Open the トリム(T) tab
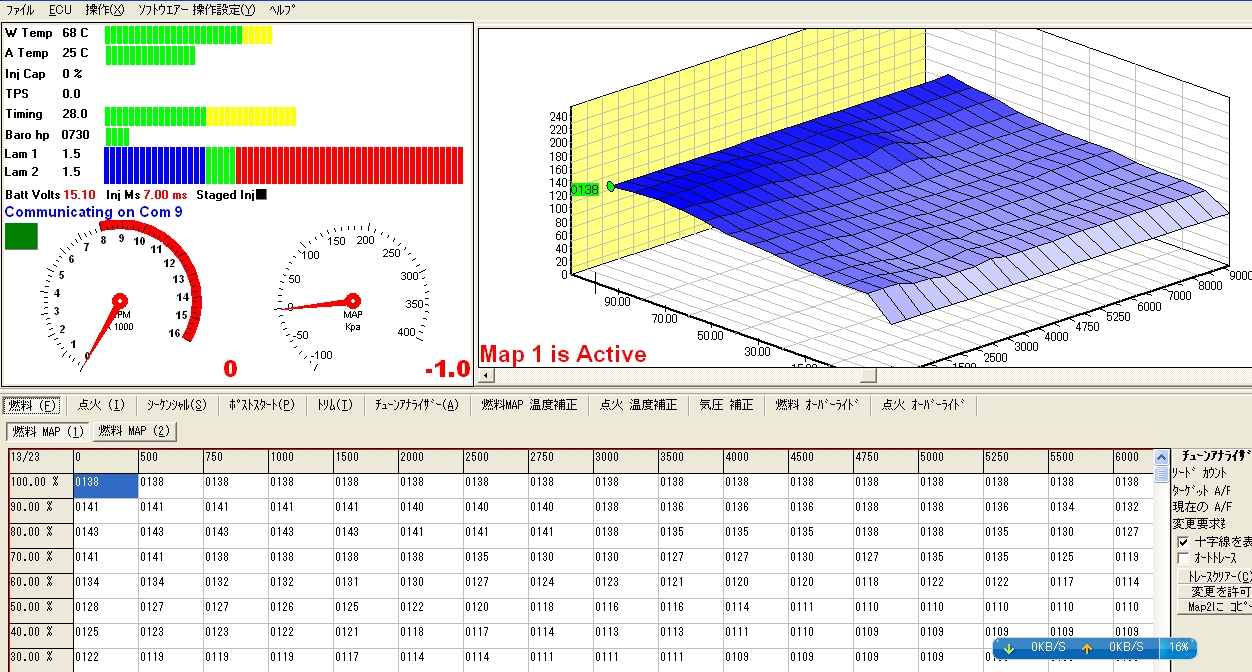Screen dimensions: 1252x672 (x=334, y=405)
